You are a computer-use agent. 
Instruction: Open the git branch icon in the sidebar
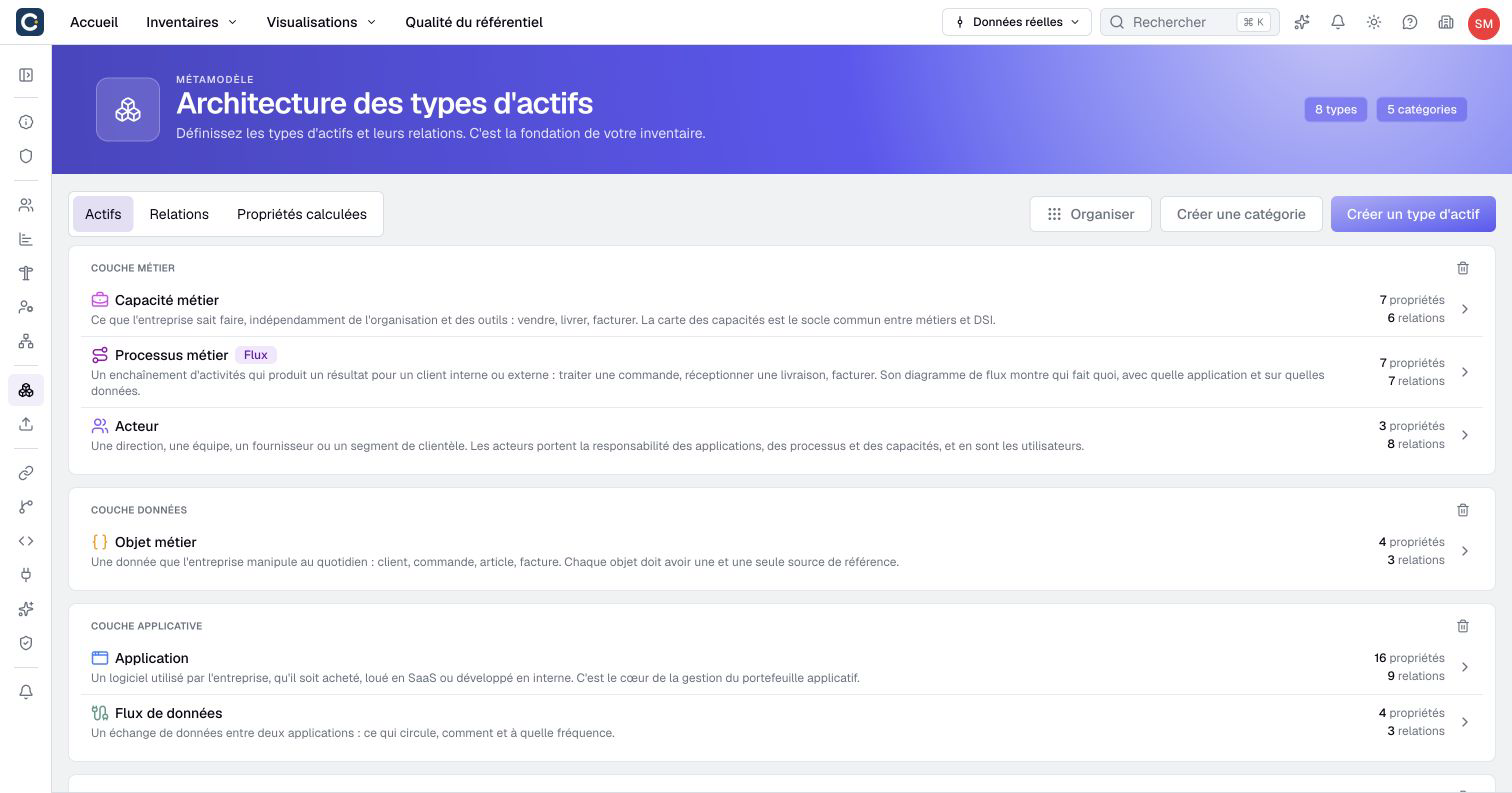pyautogui.click(x=26, y=507)
